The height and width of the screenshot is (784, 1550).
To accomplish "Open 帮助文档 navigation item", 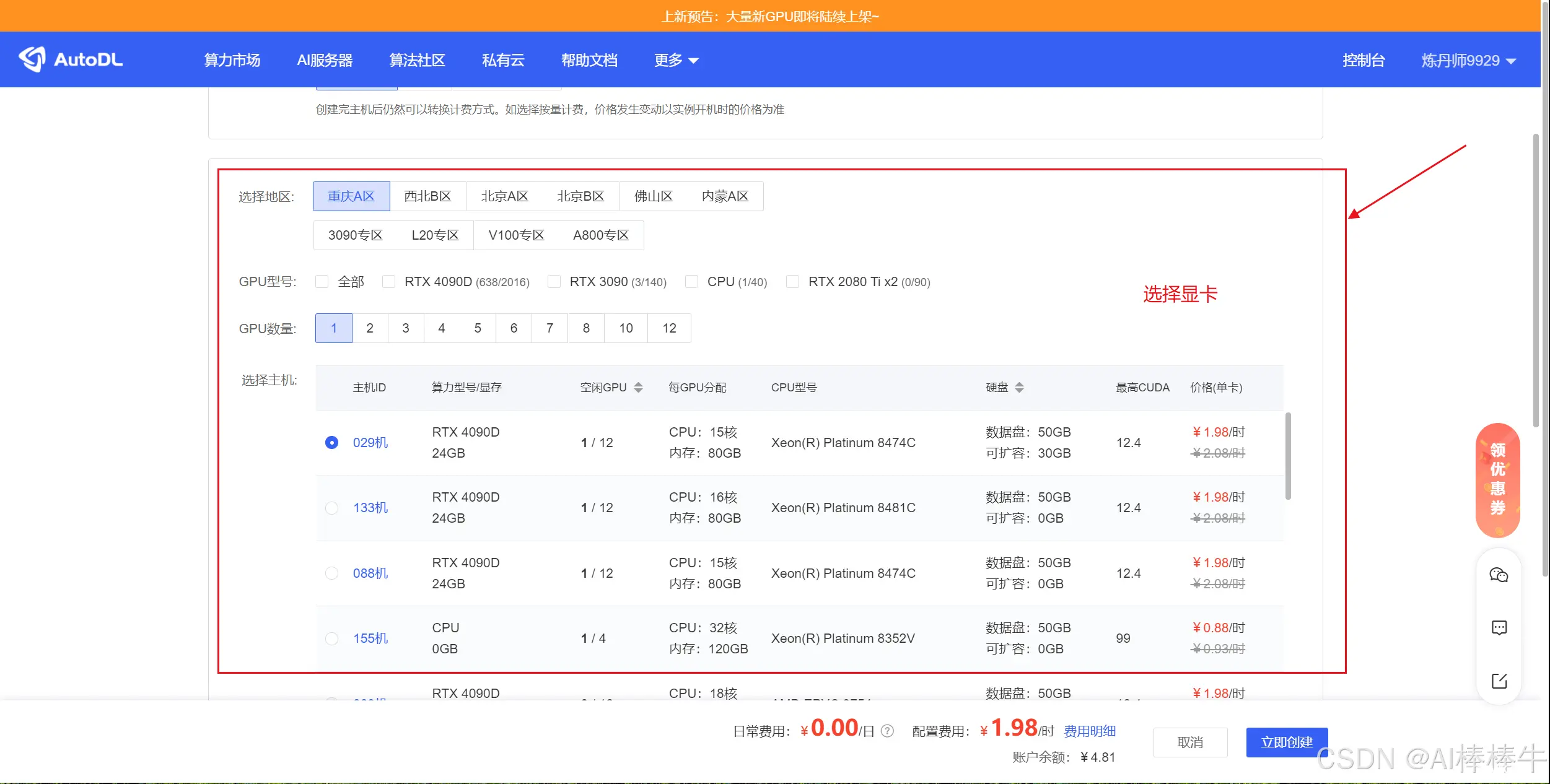I will [x=589, y=60].
